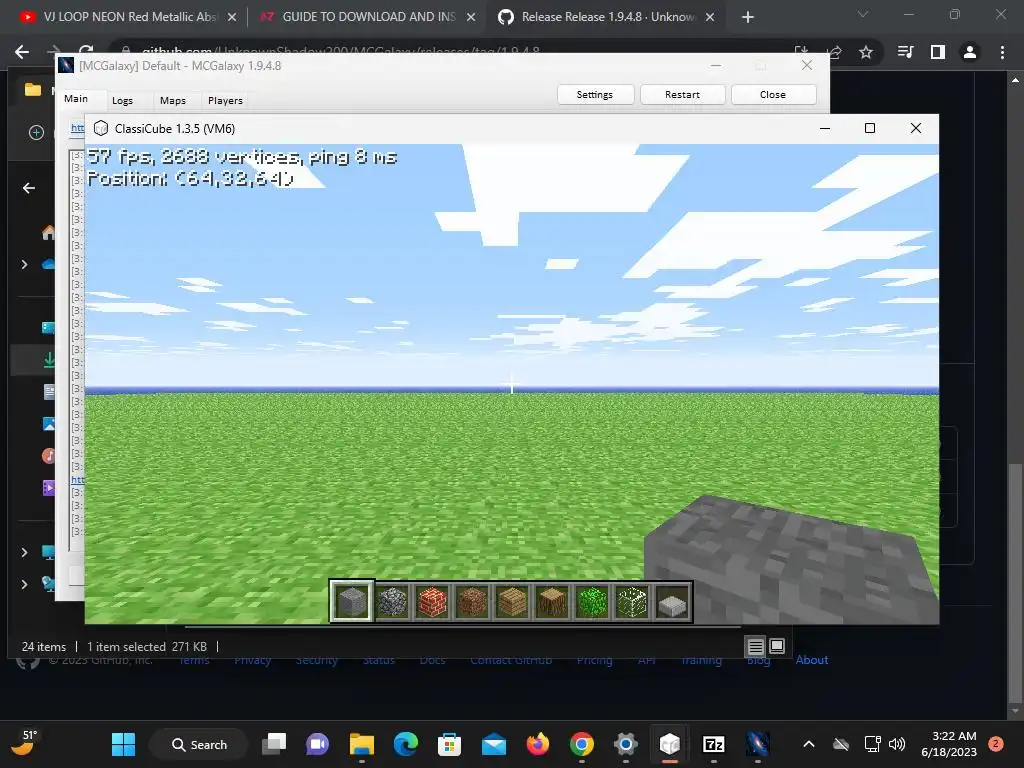Select the green leaves block in hotbar
This screenshot has height=768, width=1024.
(592, 601)
